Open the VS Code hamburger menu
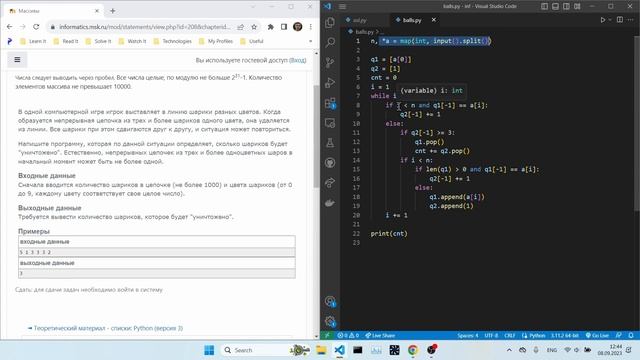640x360 pixels. (x=342, y=6)
